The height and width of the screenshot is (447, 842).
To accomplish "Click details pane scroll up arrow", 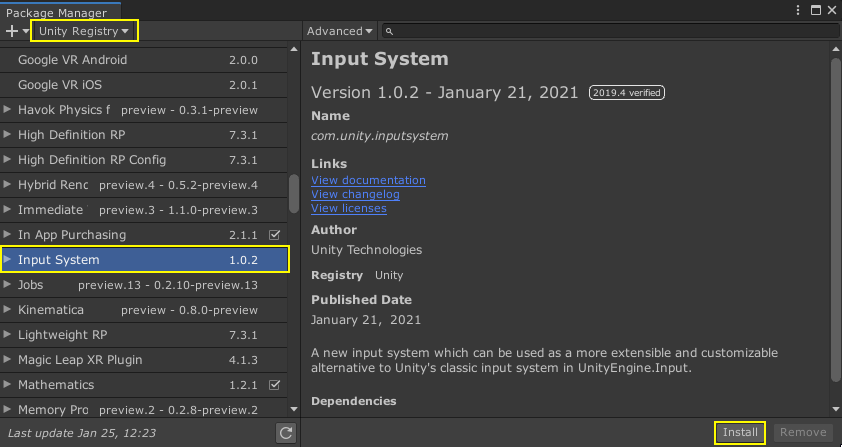I will [836, 49].
